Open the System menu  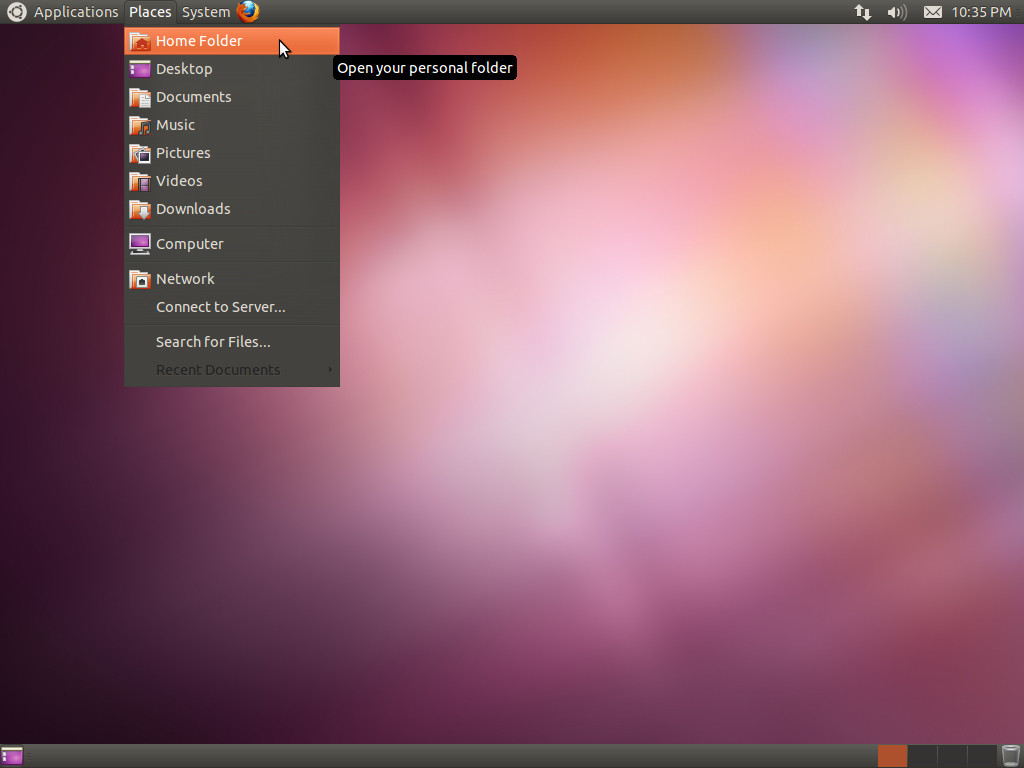tap(206, 12)
